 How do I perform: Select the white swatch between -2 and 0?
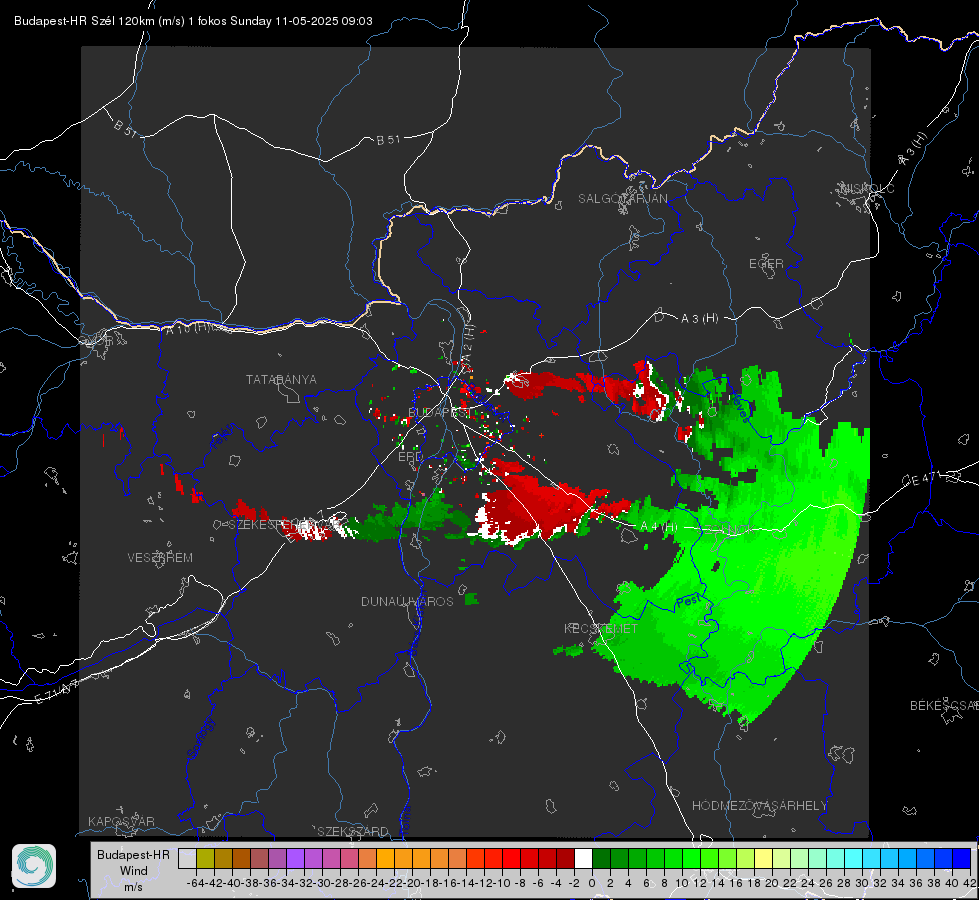(x=583, y=858)
